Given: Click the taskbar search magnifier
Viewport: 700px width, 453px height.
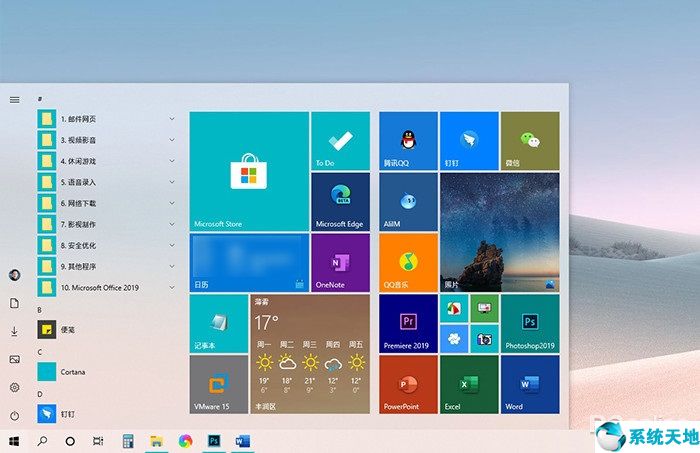Looking at the screenshot, I should (x=42, y=441).
